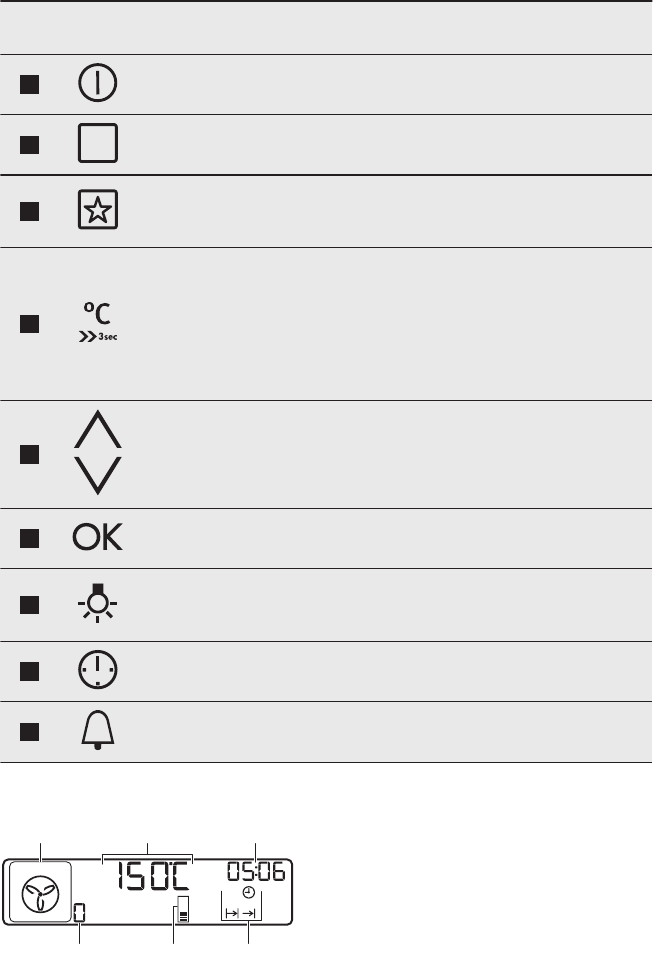Click the duration/end arrows indicator
The image size is (653, 964).
click(240, 913)
